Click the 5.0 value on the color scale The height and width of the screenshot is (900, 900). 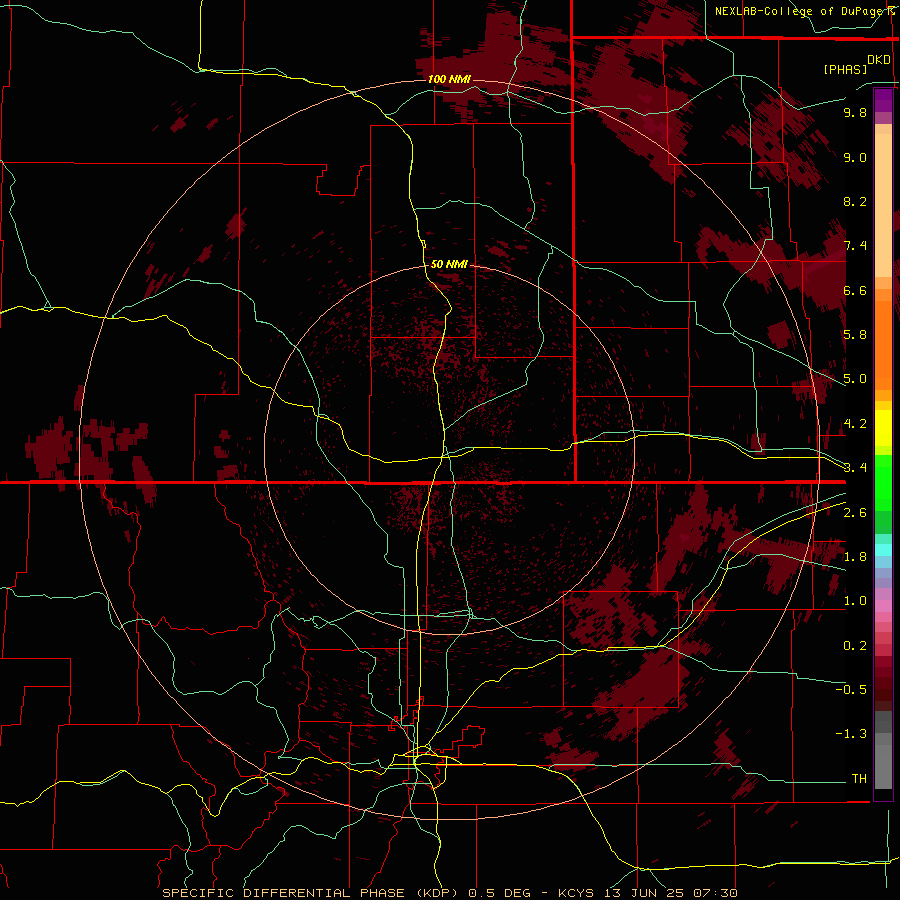[x=855, y=379]
